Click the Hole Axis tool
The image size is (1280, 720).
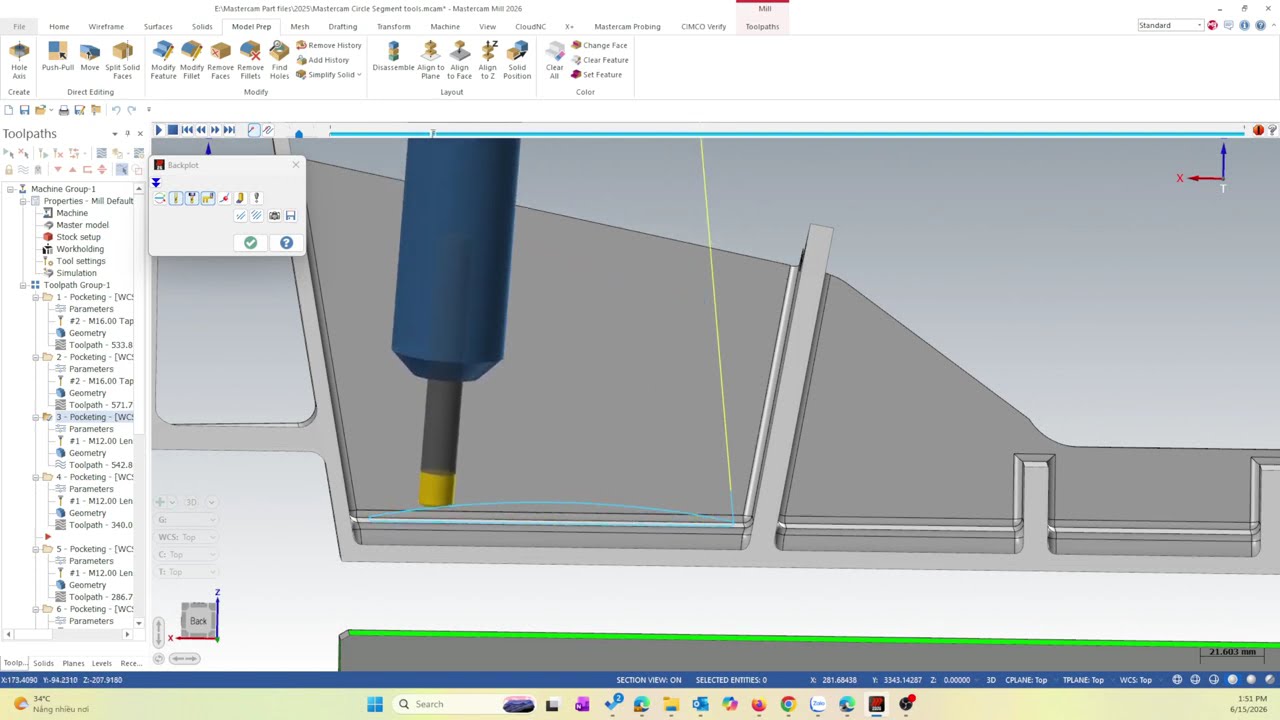[x=19, y=60]
